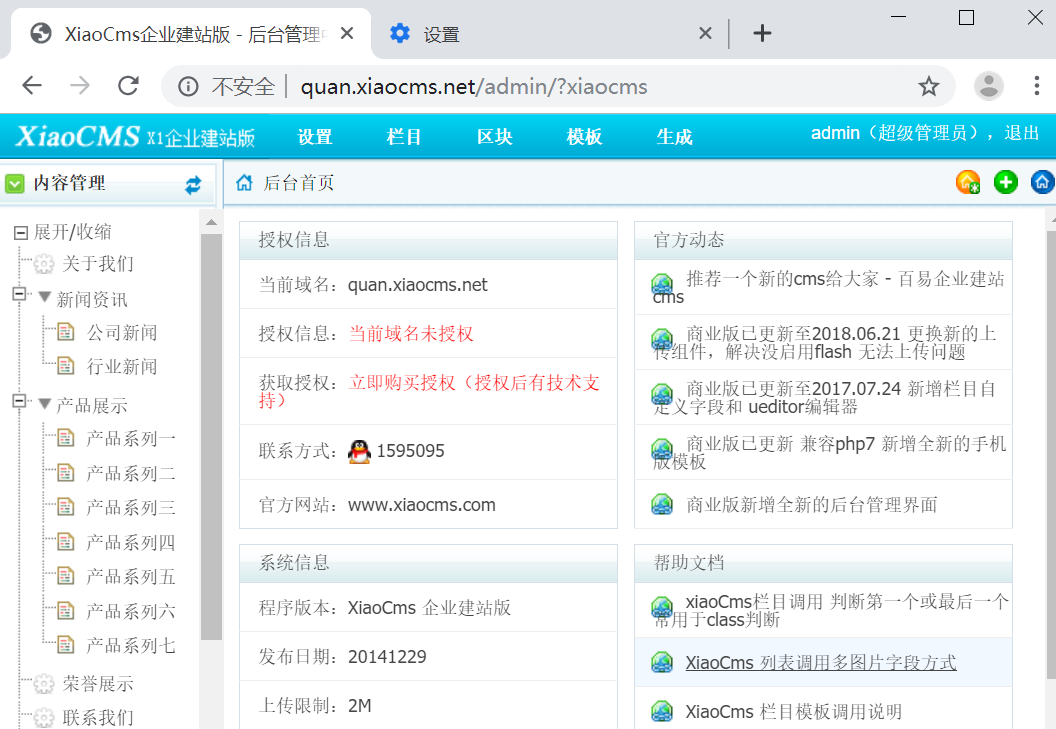Select 产品系列六 in the tree

coord(131,611)
